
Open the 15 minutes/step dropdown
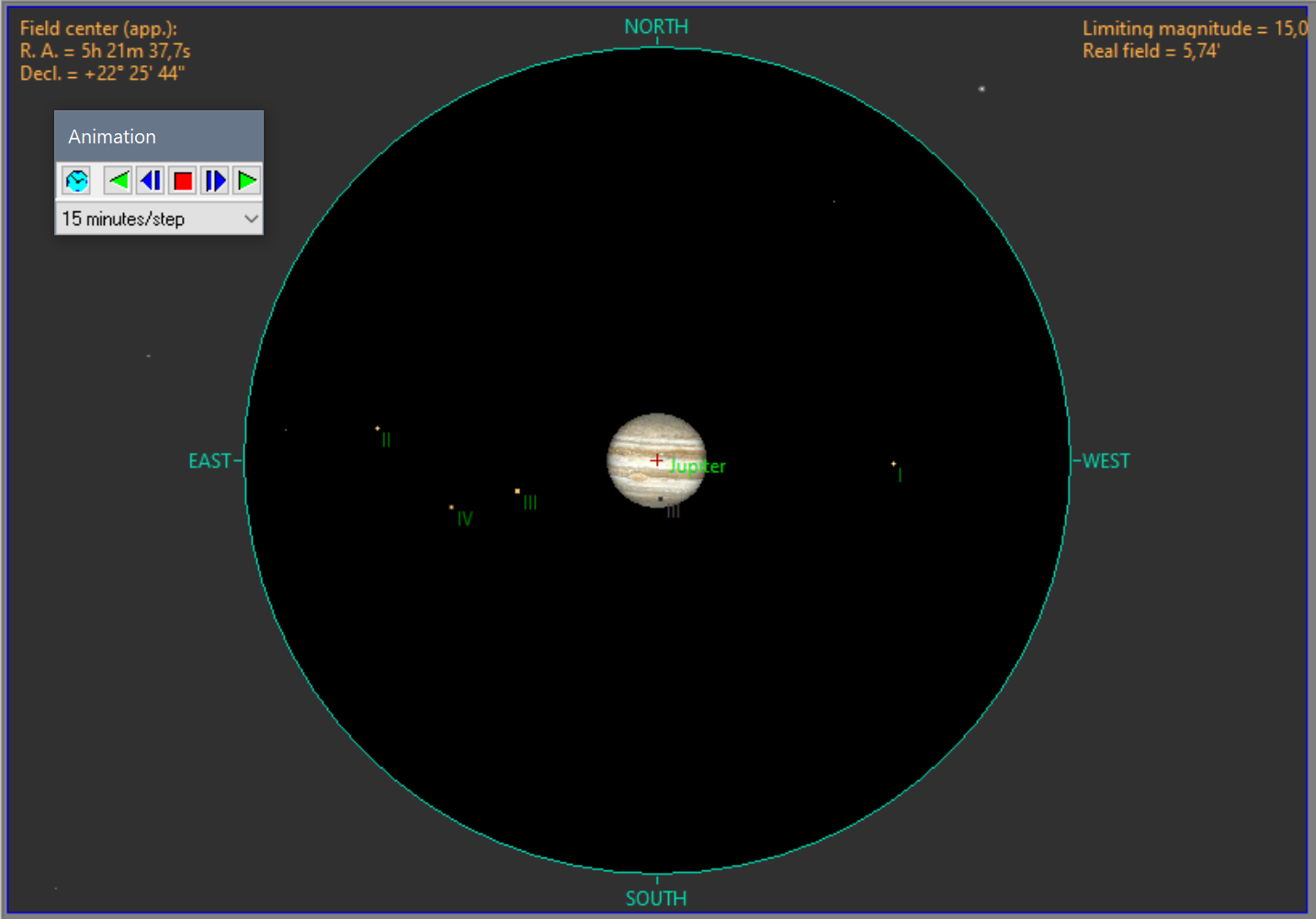pos(251,219)
